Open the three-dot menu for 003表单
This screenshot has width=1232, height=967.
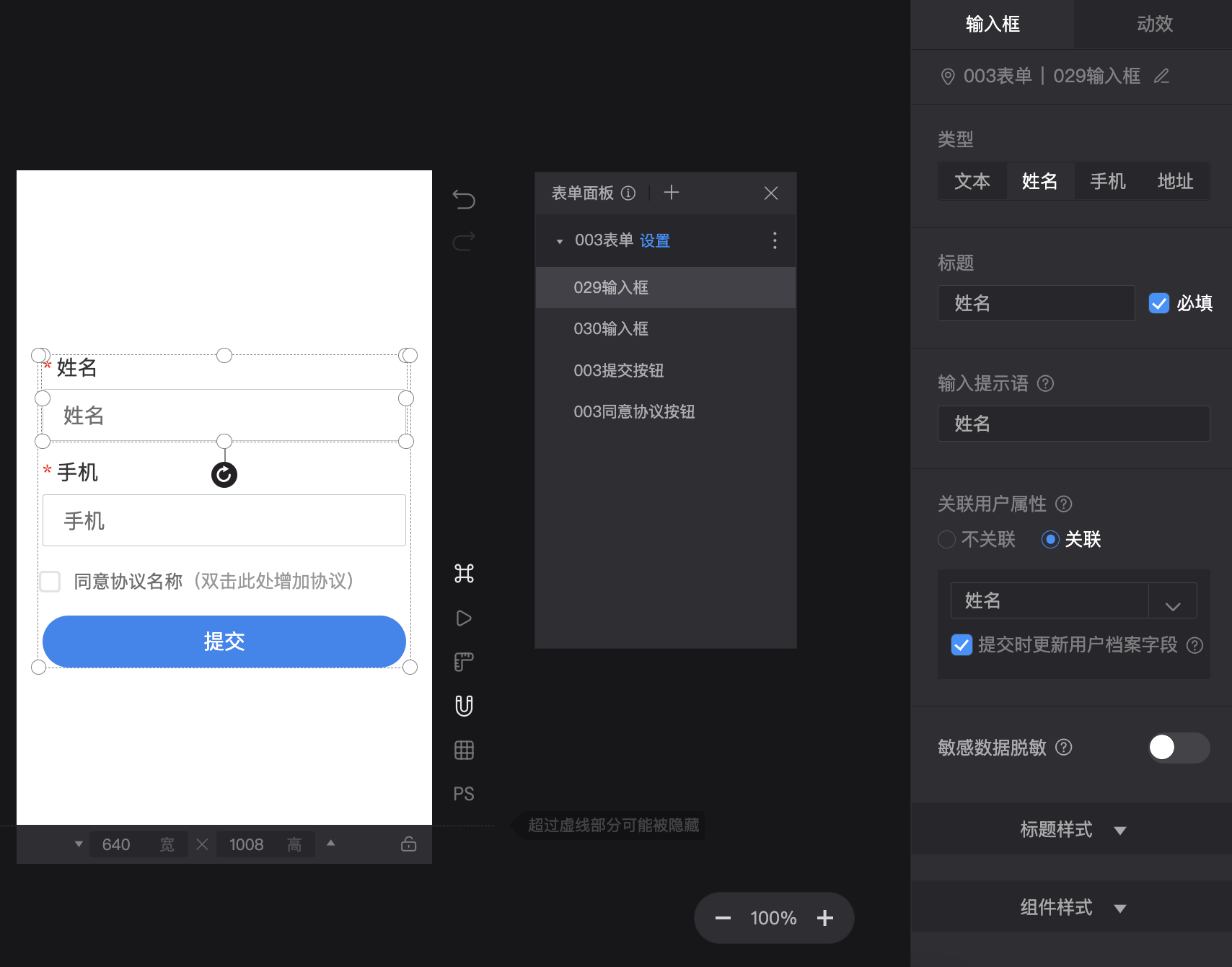click(775, 240)
